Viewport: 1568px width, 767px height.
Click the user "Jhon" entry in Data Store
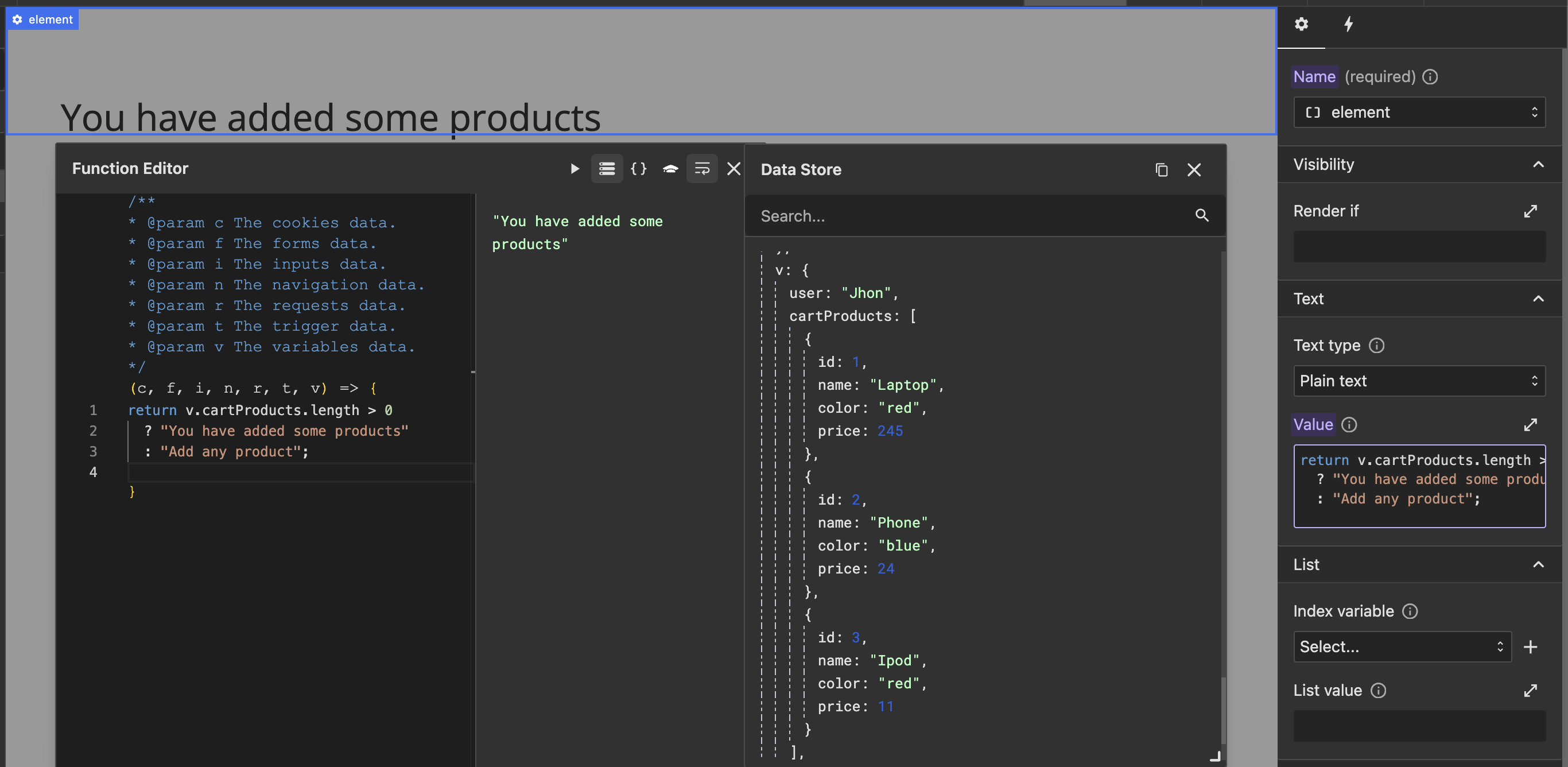pyautogui.click(x=844, y=293)
